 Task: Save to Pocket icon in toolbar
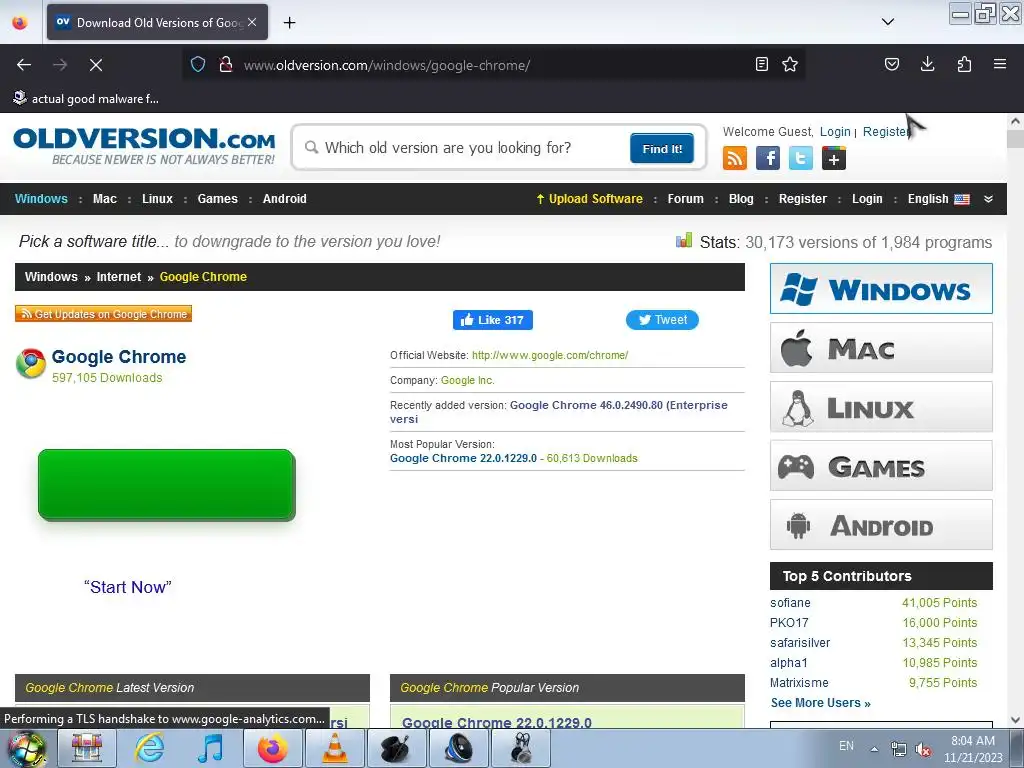(891, 64)
